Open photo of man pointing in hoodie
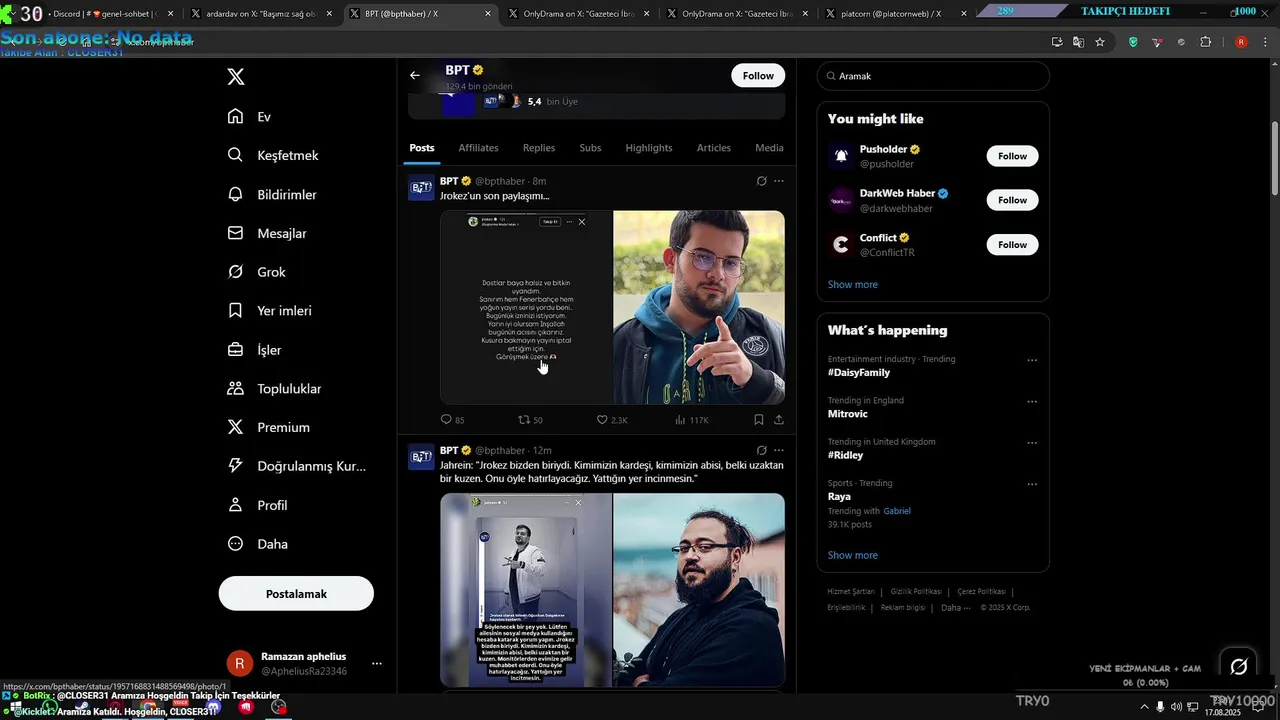1280x720 pixels. (699, 307)
